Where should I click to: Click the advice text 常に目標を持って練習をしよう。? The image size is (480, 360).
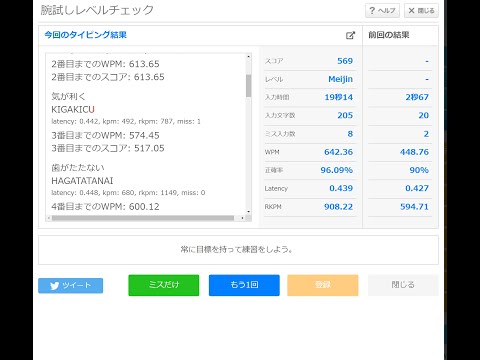click(237, 249)
